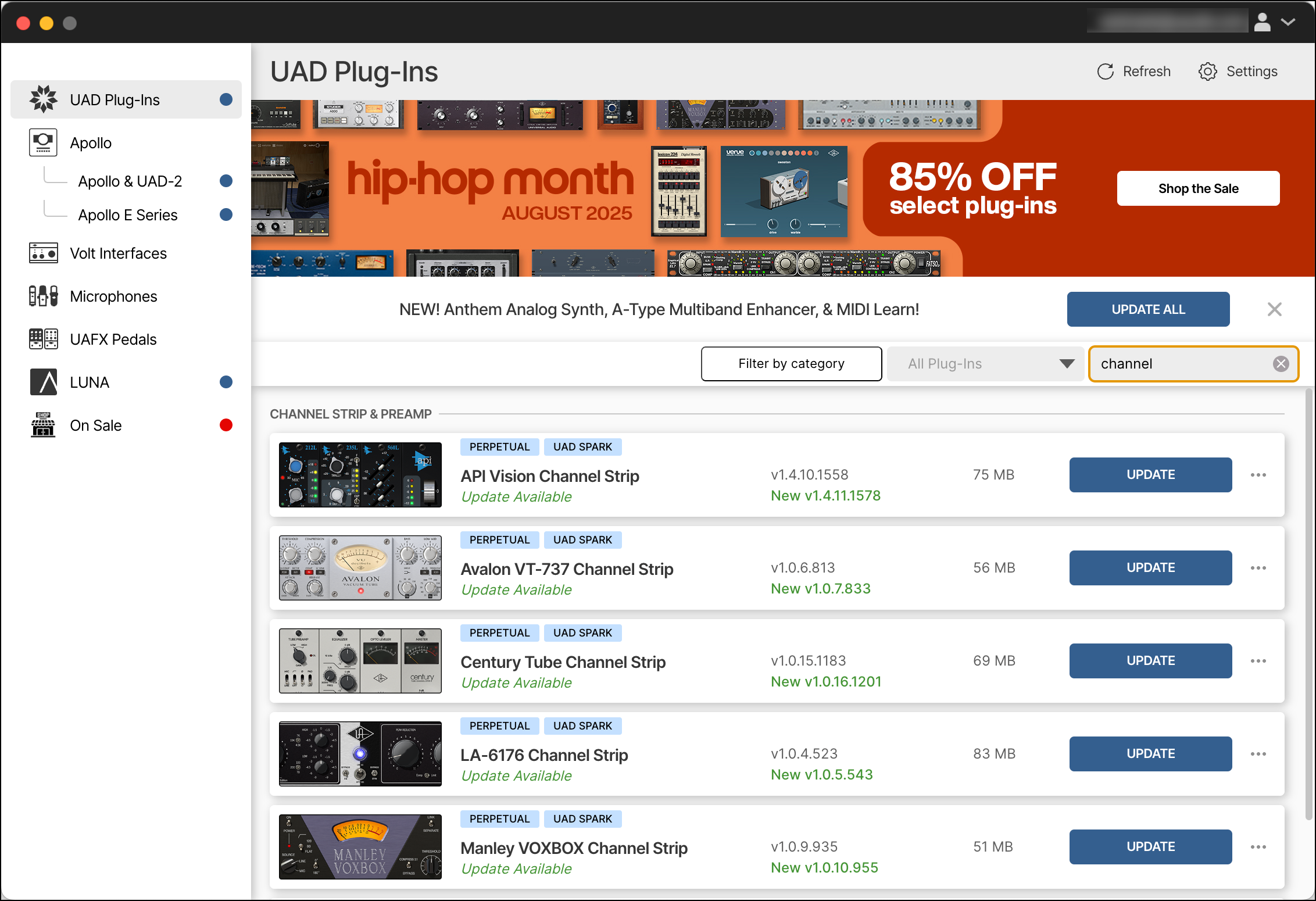
Task: Update Century Tube Channel Strip
Action: pos(1150,661)
